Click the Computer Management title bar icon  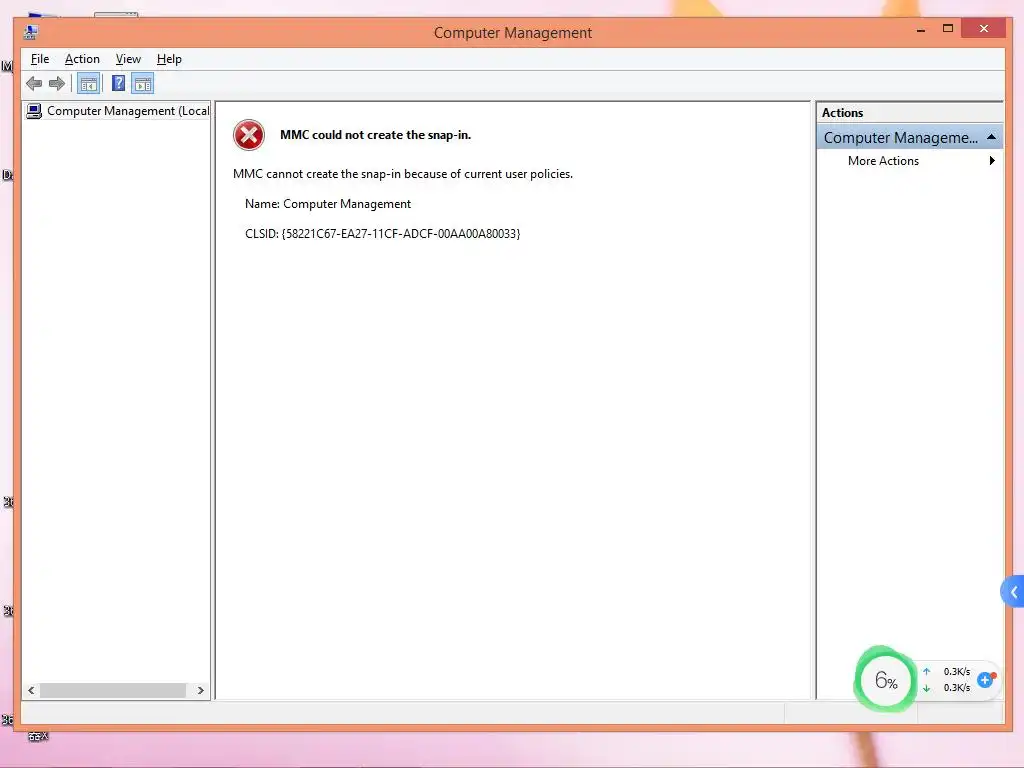pyautogui.click(x=31, y=32)
